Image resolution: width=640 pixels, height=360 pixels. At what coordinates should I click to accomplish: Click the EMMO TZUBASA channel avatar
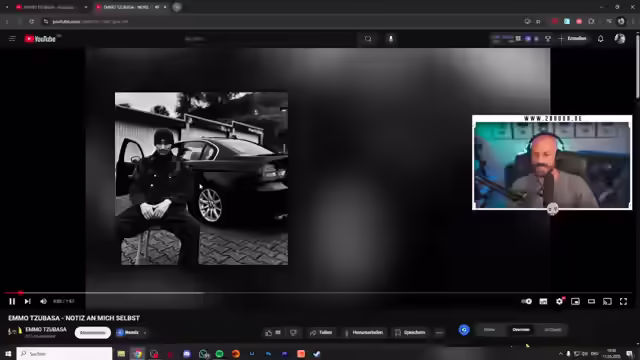[15, 331]
